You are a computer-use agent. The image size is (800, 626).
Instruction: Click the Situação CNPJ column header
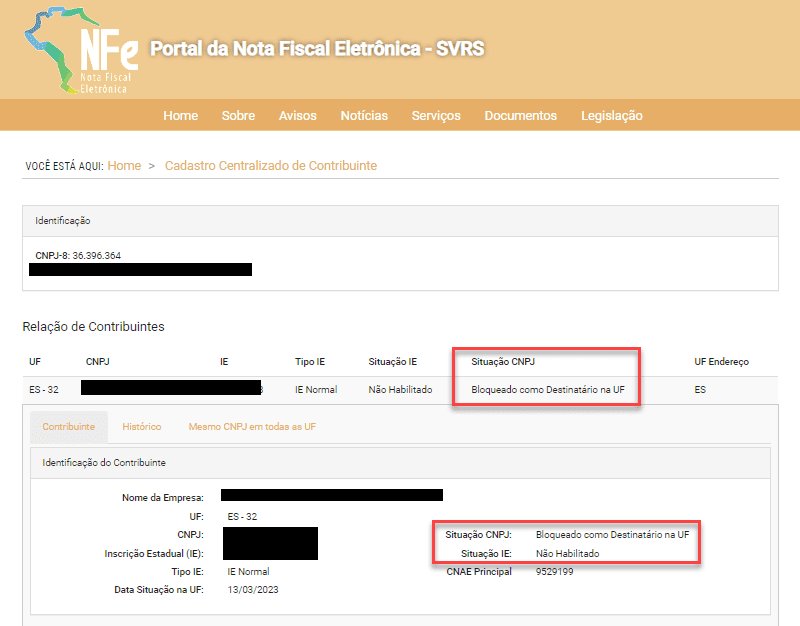[x=503, y=362]
